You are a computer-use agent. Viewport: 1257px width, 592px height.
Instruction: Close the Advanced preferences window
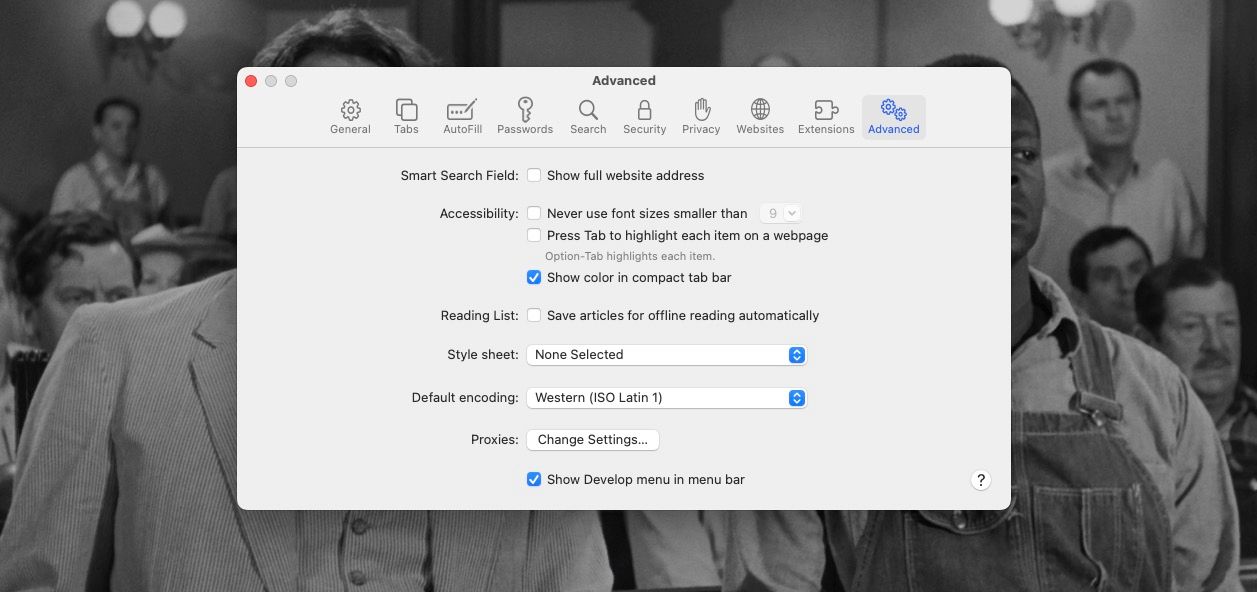coord(251,81)
